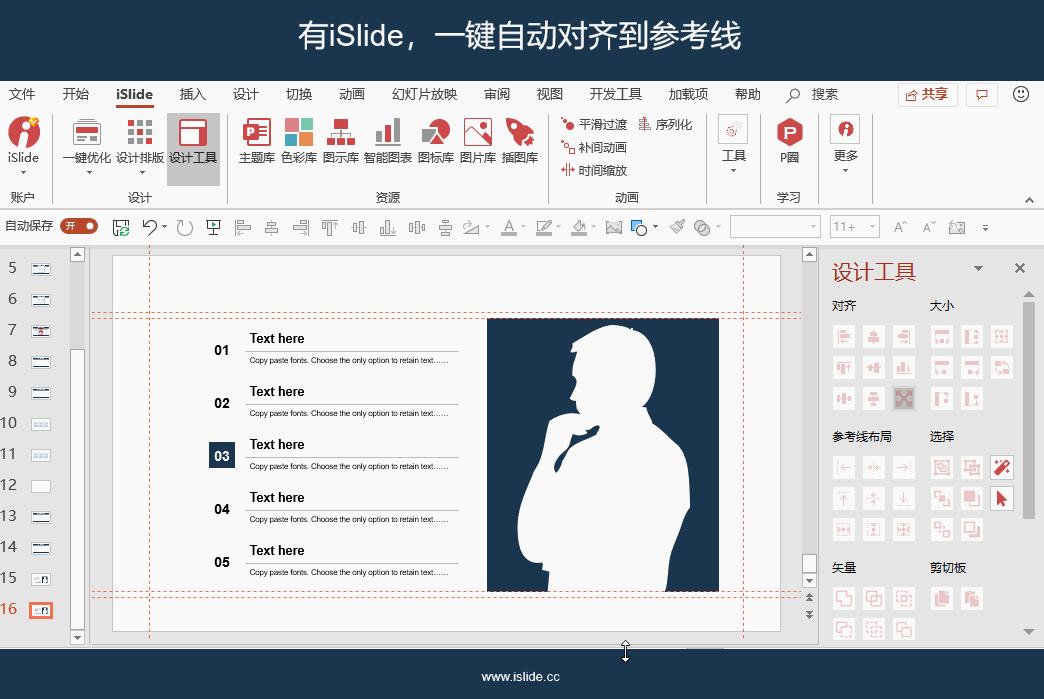Click the red arrow cursor select icon

tap(1001, 499)
